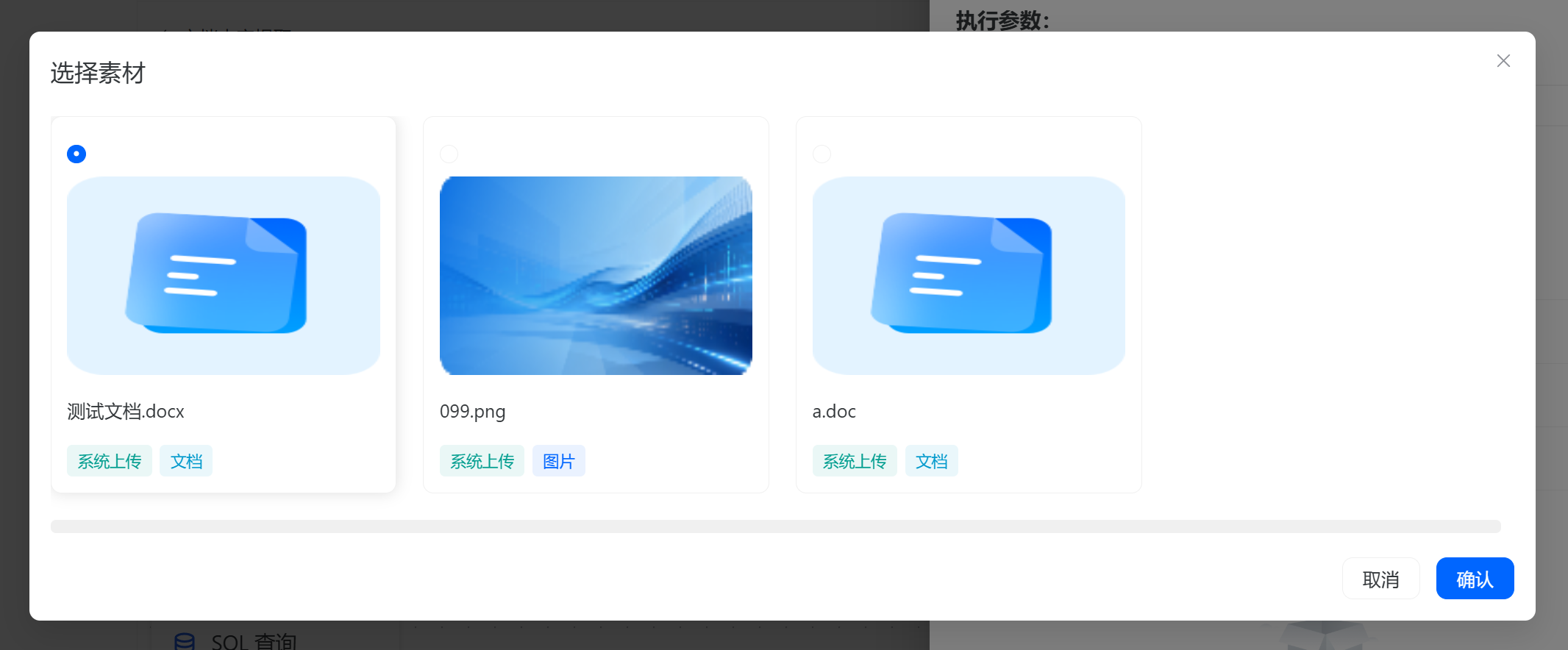Click the 选择素材 dialog title
This screenshot has height=650, width=1568.
coord(98,74)
